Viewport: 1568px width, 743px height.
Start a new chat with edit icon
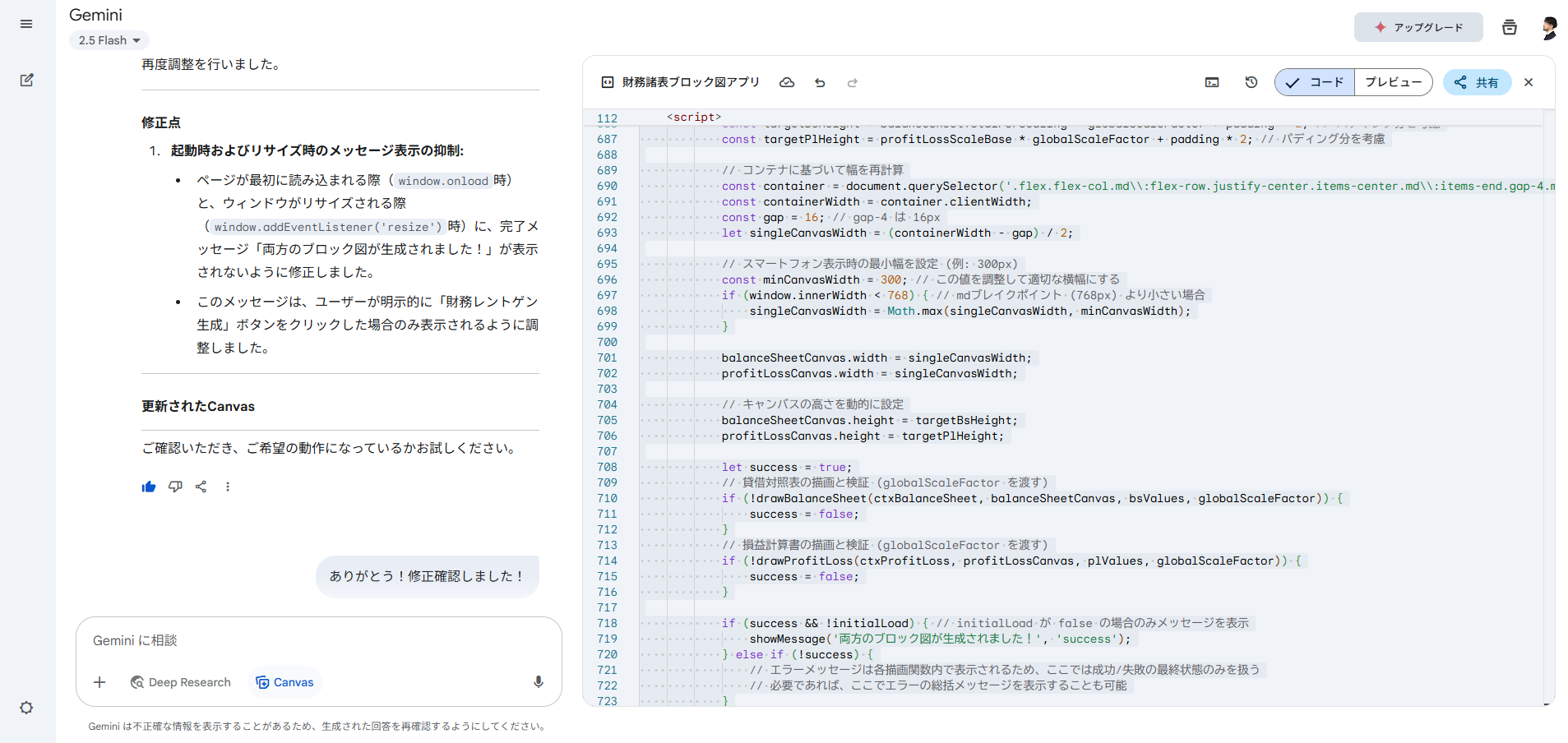[x=26, y=81]
